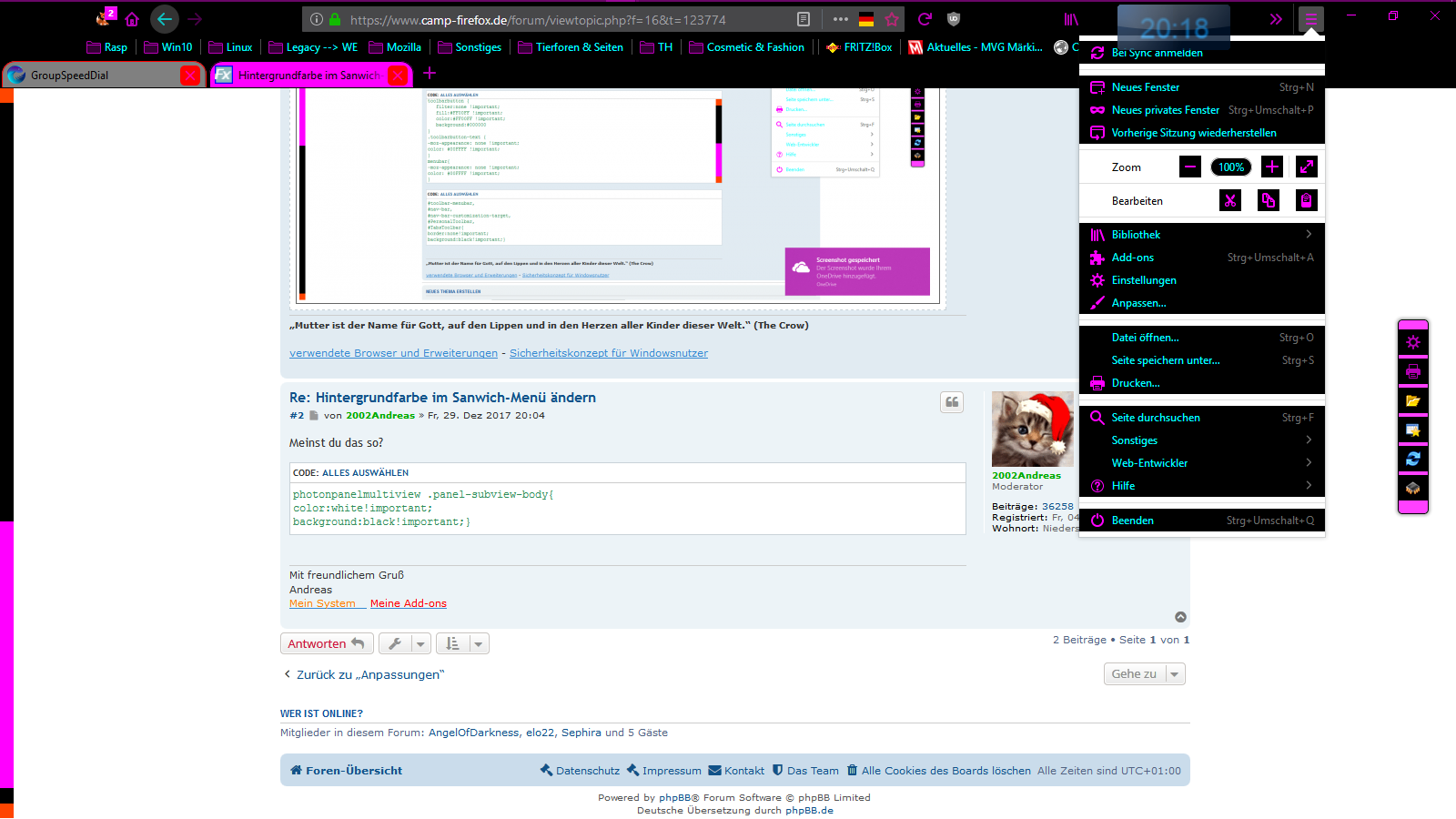This screenshot has height=819, width=1456.
Task: Click printer icon in floating side toolbar
Action: [1412, 371]
